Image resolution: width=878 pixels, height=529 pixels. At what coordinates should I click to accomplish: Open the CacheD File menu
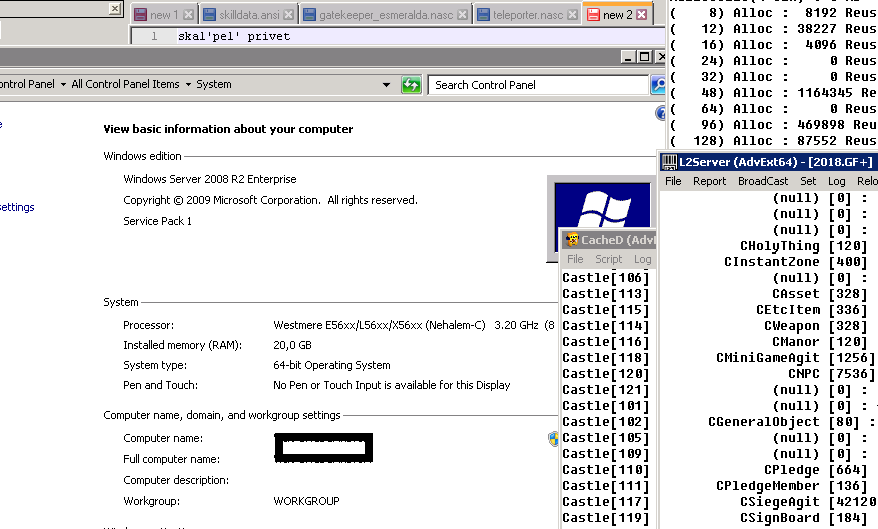(x=575, y=259)
